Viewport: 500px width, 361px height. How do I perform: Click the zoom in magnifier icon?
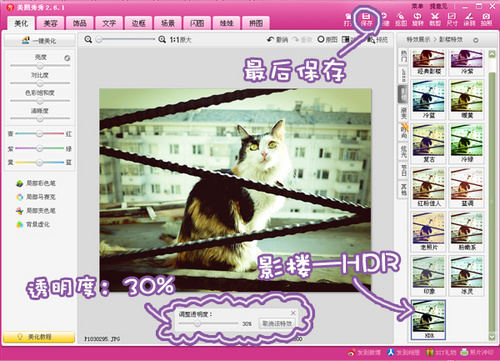coord(162,40)
